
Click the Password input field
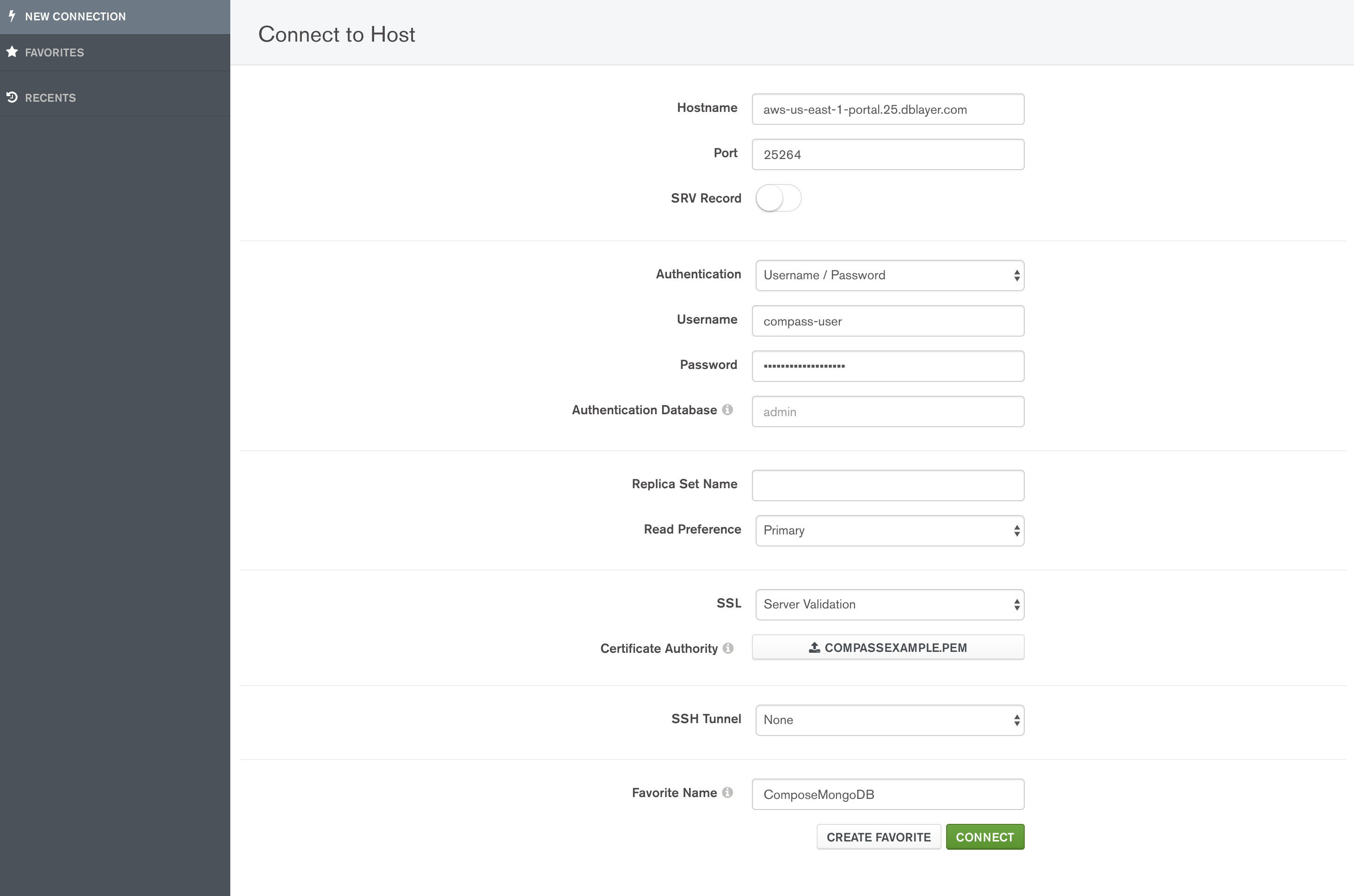pyautogui.click(x=887, y=366)
